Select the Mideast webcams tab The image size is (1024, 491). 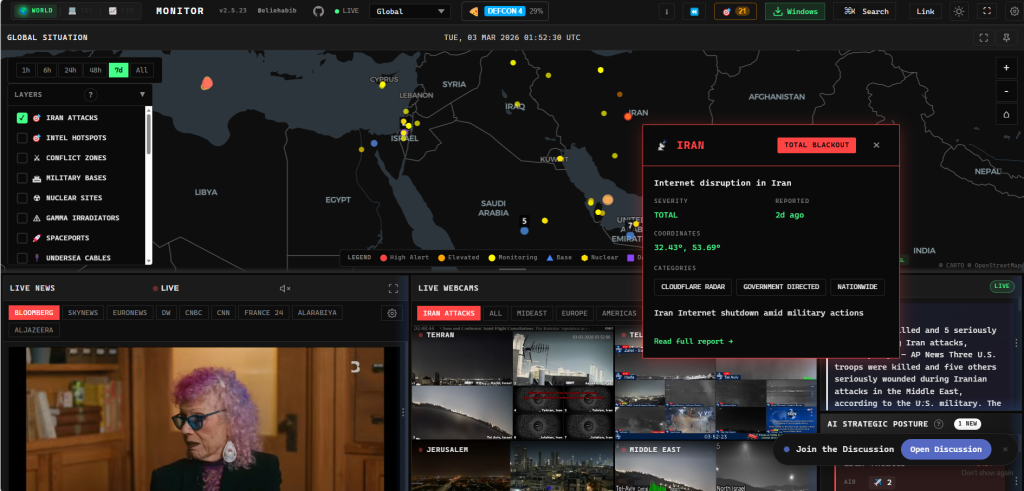point(531,313)
